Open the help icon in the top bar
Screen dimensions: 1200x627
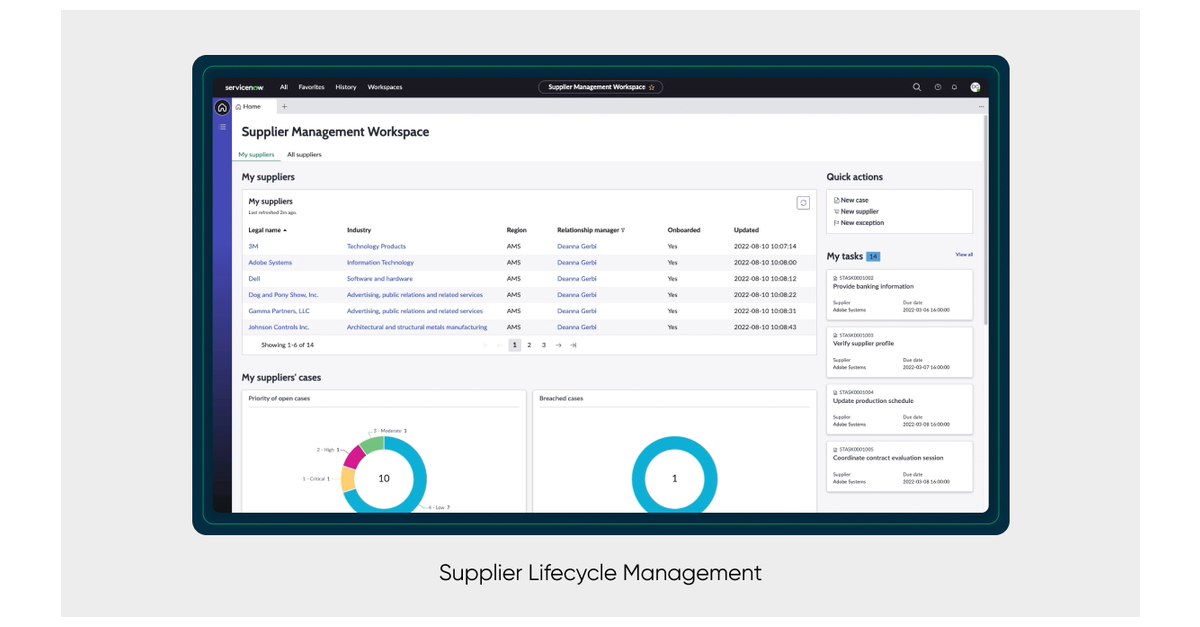(937, 87)
